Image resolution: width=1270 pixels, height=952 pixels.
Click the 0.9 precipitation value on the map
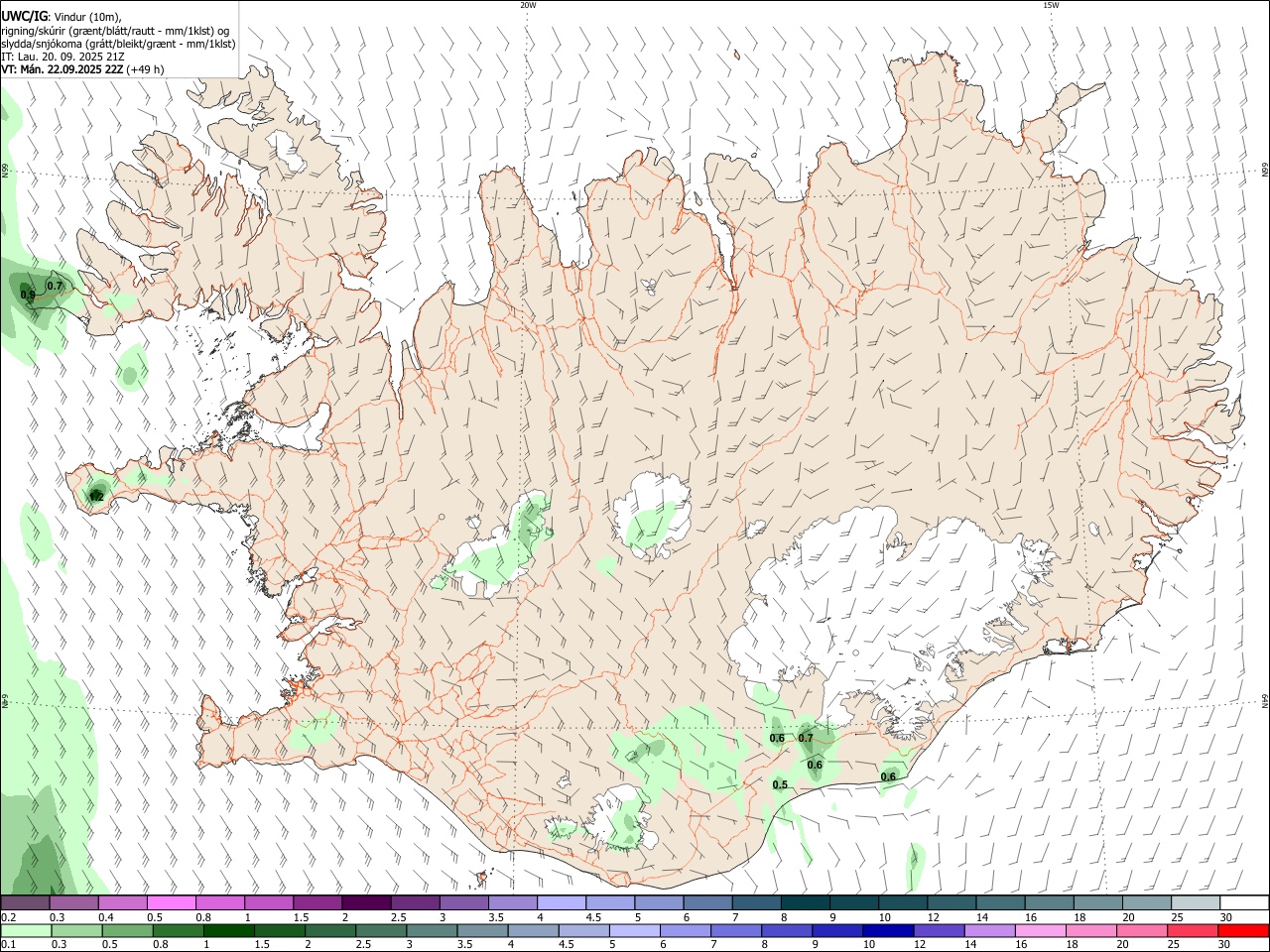pos(28,296)
